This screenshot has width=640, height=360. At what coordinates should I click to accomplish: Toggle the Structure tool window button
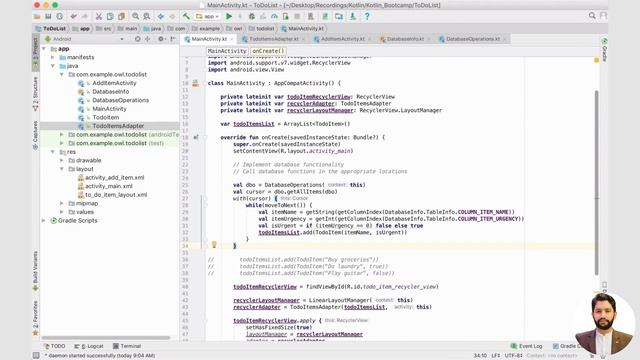pos(36,94)
